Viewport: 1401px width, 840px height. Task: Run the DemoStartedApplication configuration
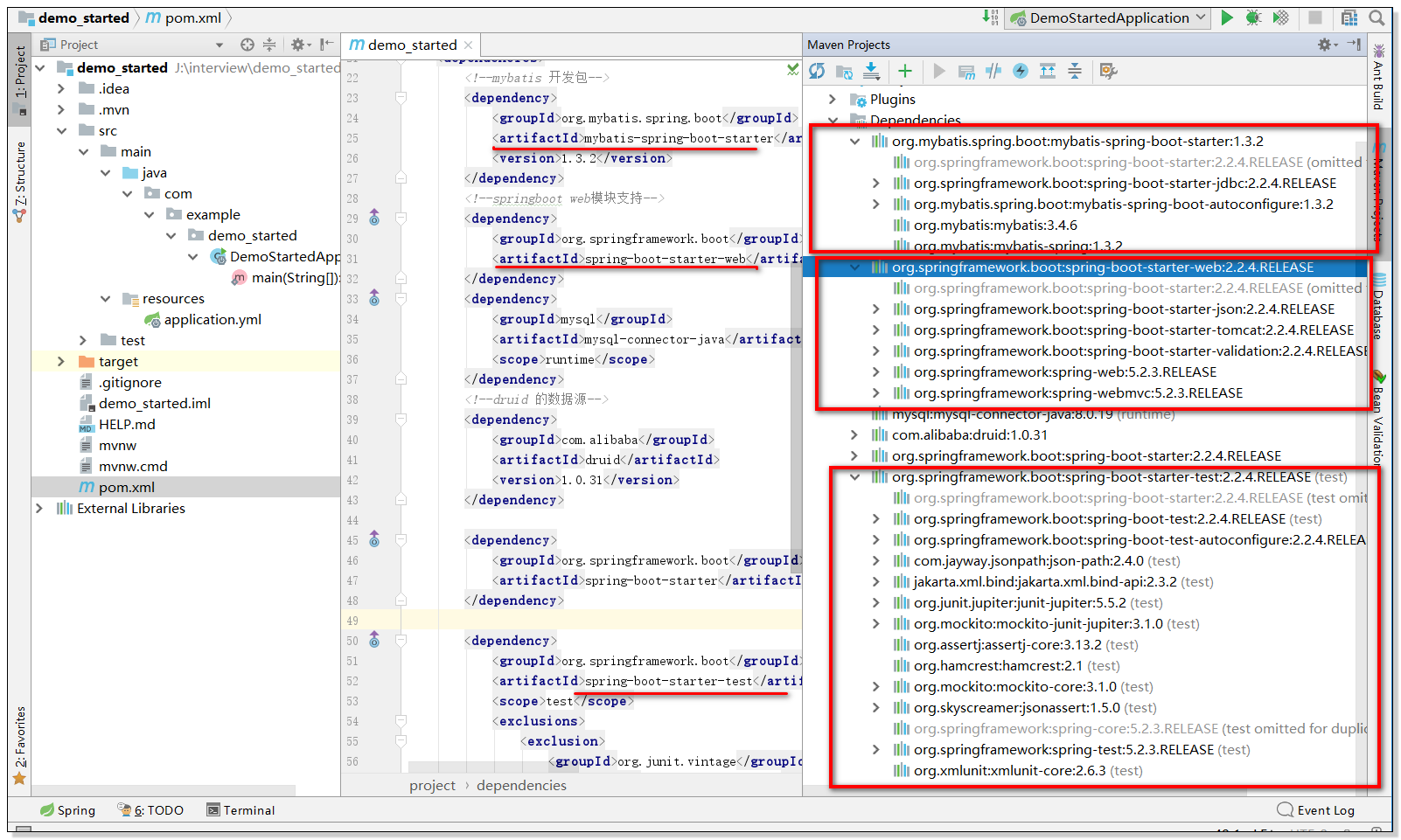[1227, 17]
